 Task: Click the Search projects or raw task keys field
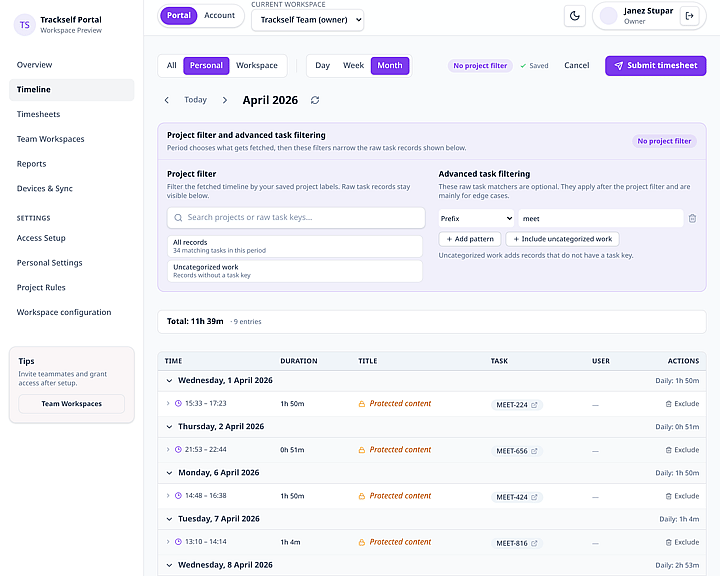[296, 218]
